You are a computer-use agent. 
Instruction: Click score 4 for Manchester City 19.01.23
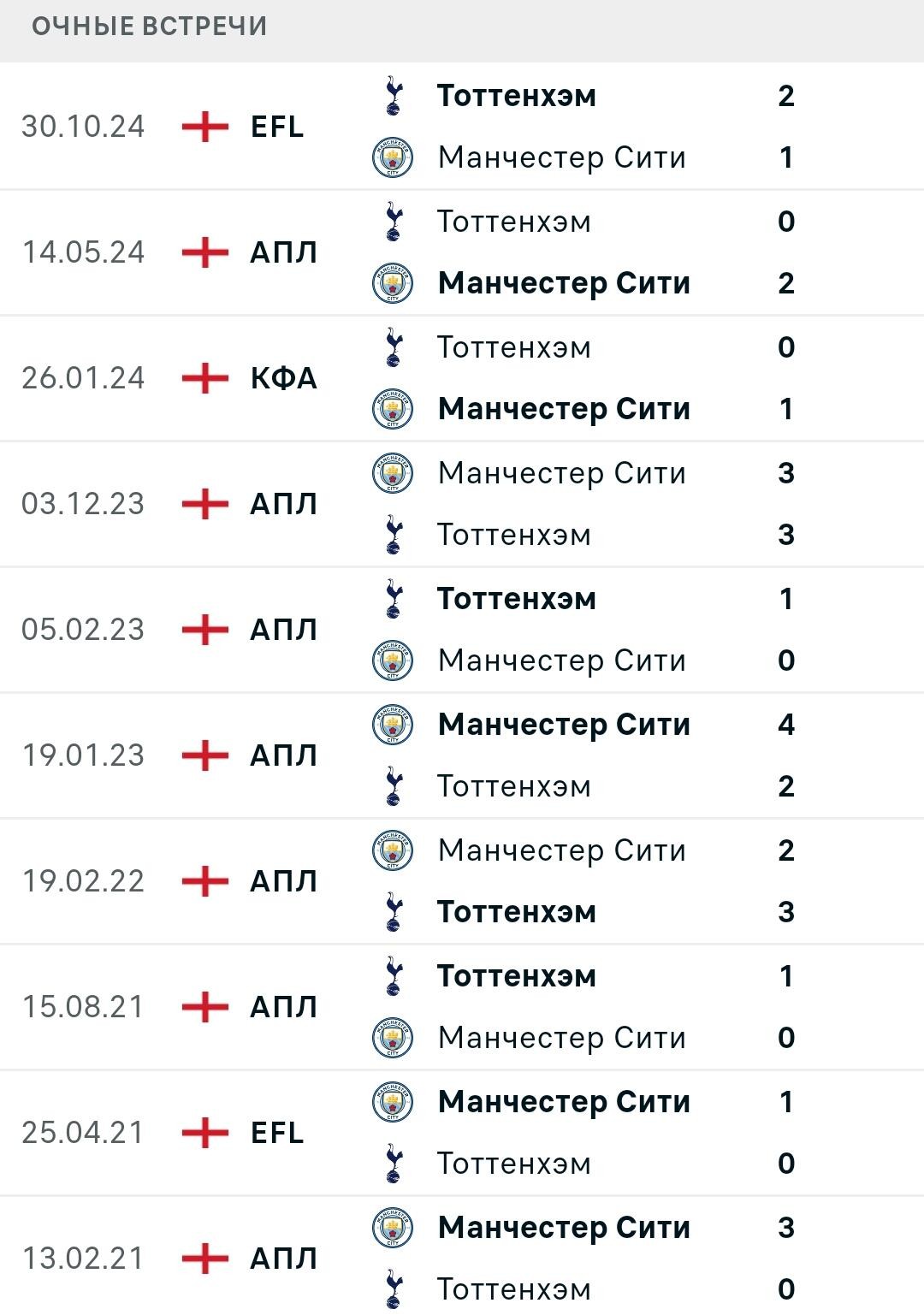(x=786, y=725)
